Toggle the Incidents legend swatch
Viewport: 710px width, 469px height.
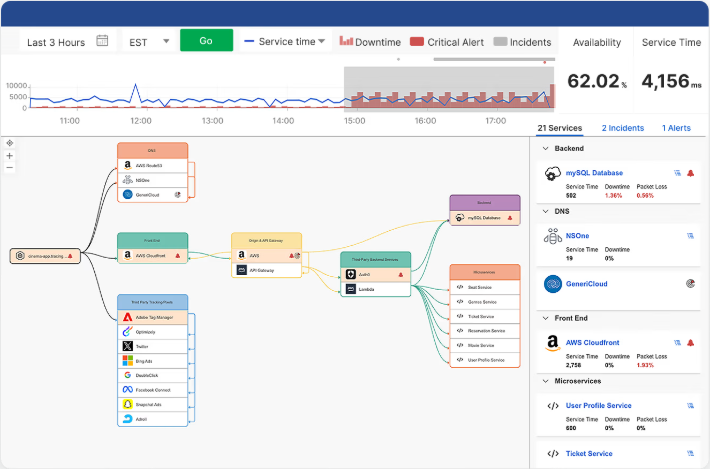(500, 42)
